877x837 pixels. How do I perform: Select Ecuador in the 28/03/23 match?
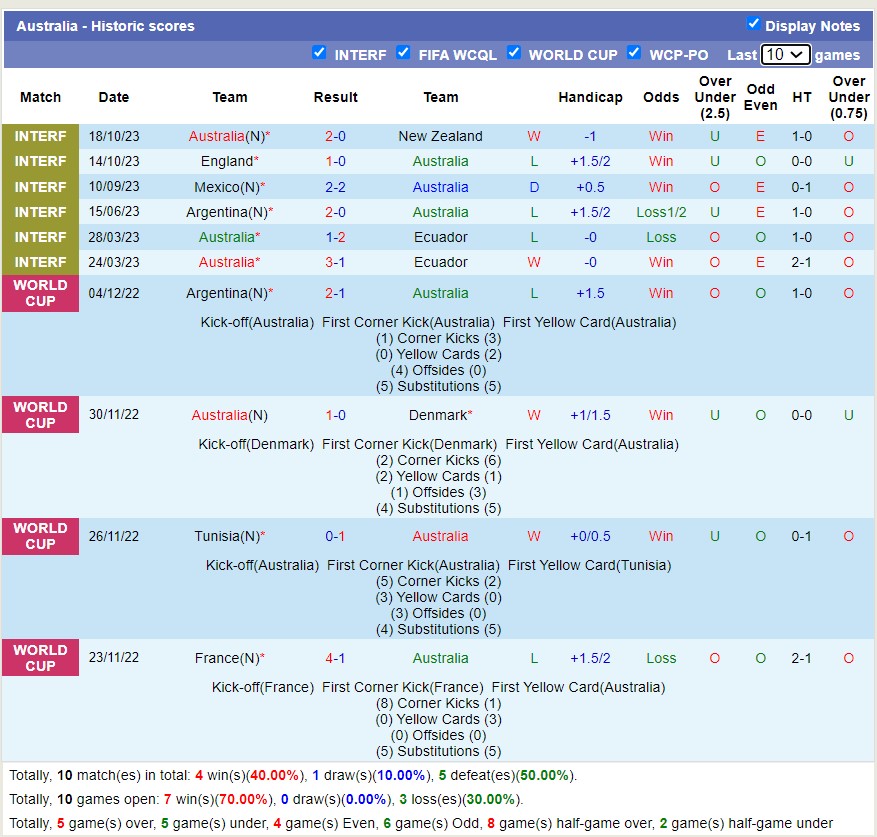(440, 237)
